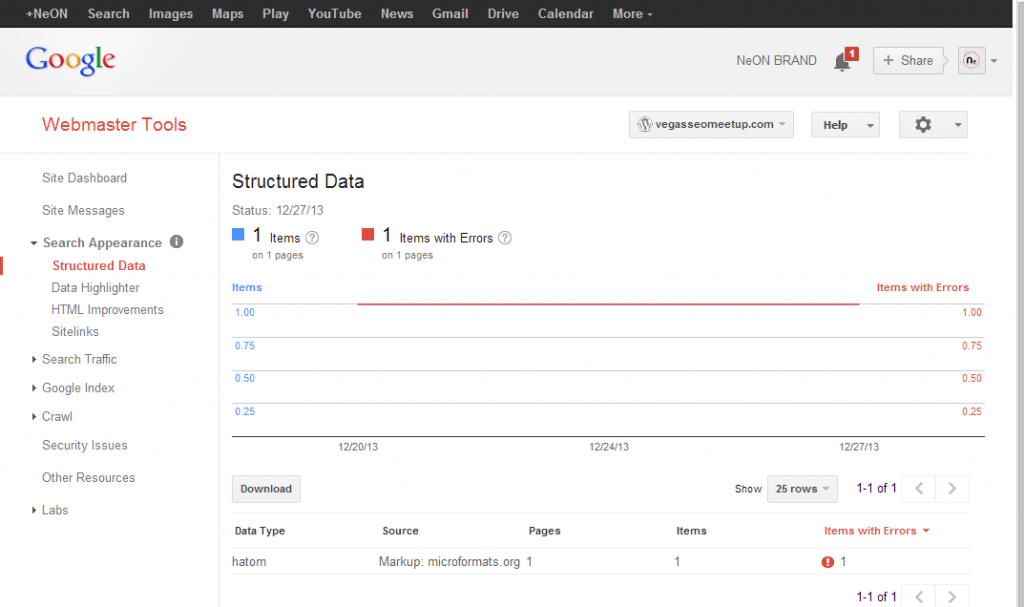This screenshot has height=607, width=1024.
Task: Click the red Items with Errors square
Action: click(x=368, y=235)
